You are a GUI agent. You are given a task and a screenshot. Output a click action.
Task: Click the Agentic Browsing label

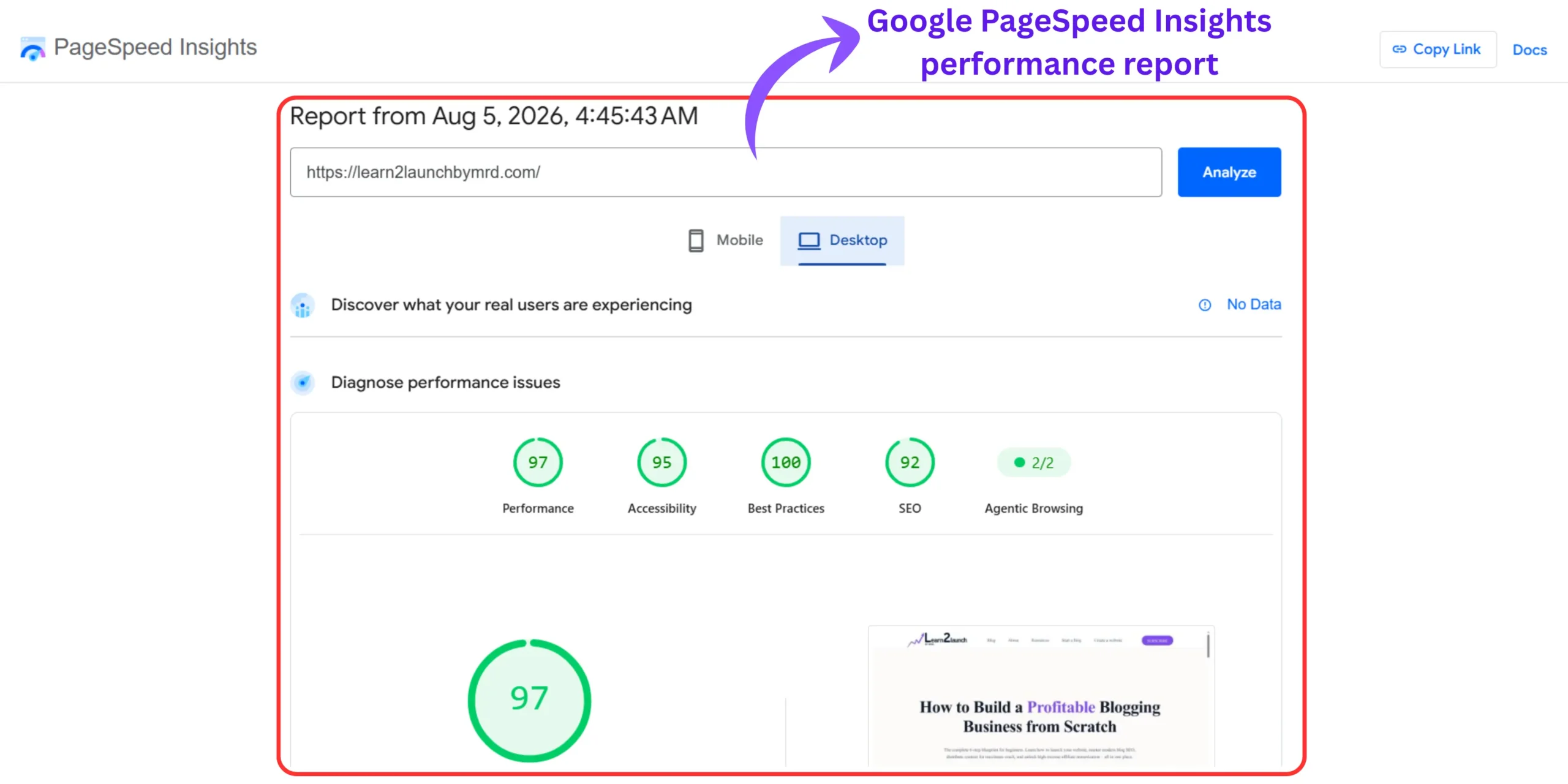1034,508
